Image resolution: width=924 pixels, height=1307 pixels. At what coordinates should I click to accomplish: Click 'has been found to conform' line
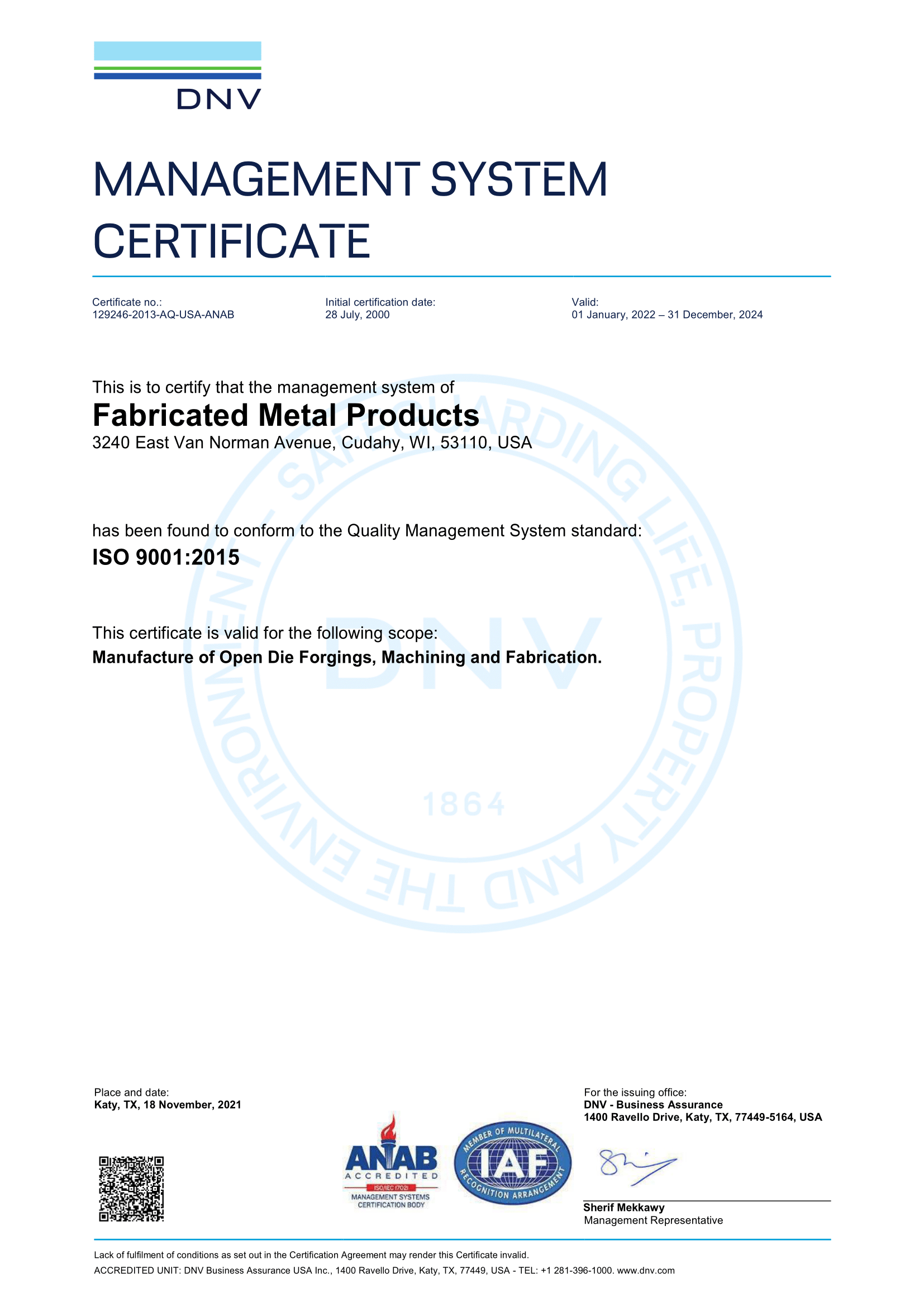tap(367, 530)
